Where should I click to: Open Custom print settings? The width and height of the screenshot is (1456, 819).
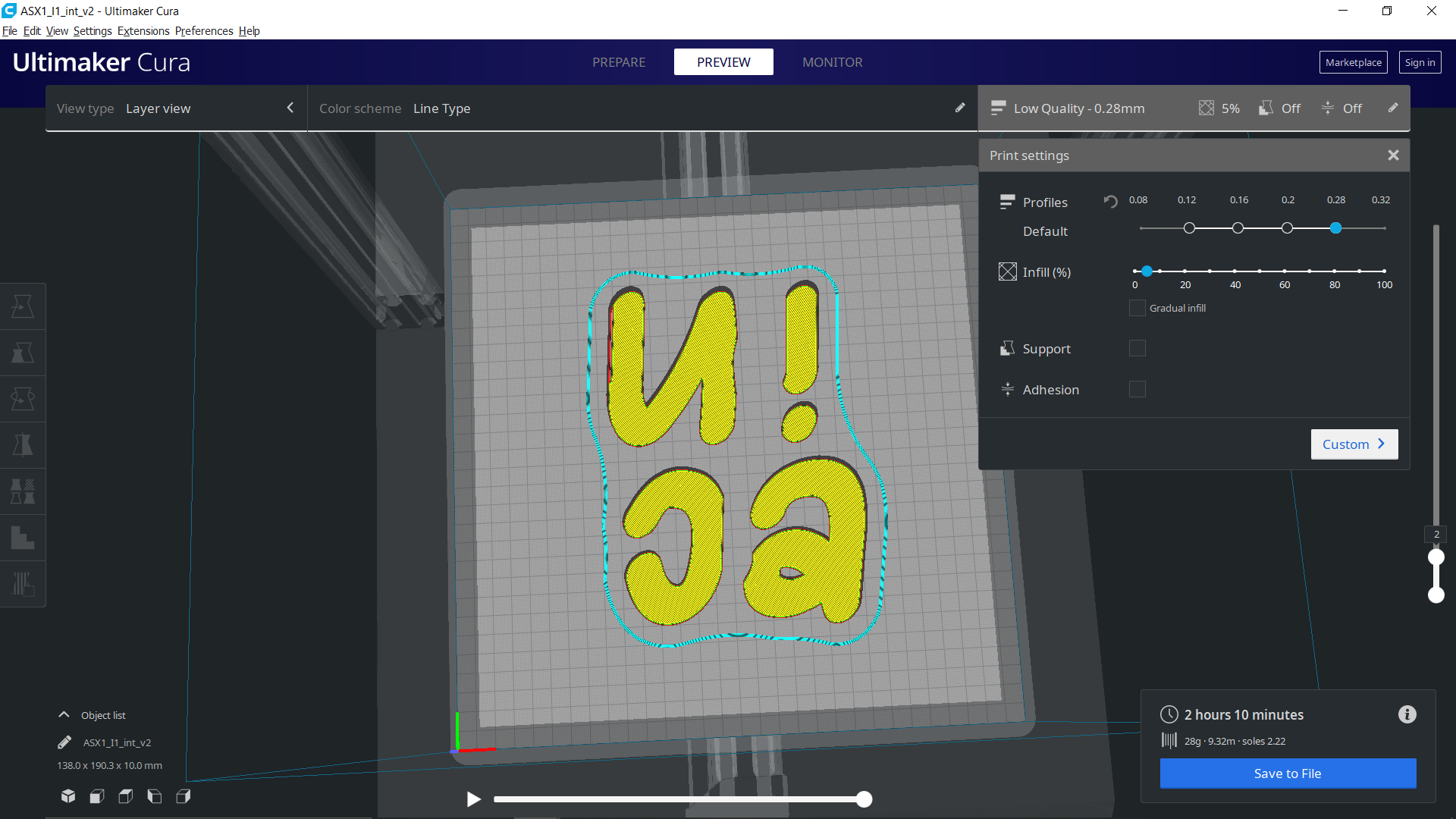click(x=1354, y=444)
